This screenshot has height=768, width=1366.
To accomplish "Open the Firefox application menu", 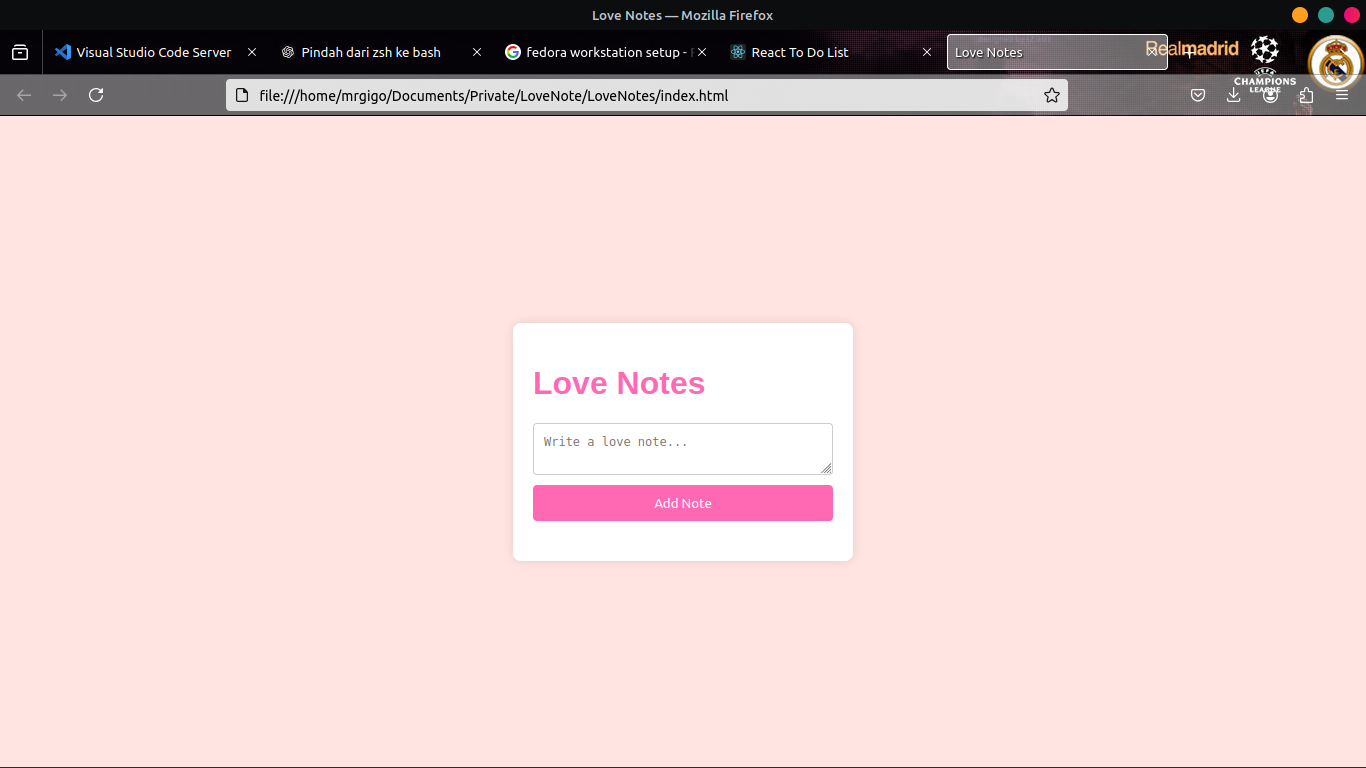I will [1342, 95].
